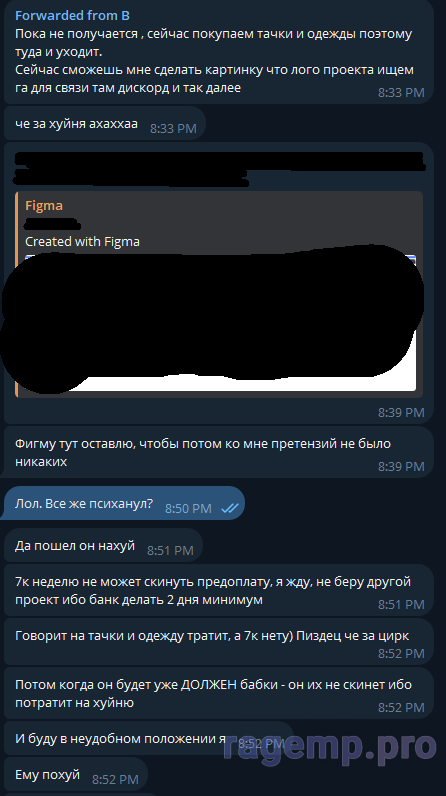The image size is (446, 796).
Task: Click the message "Говорит на тачки и одежду"
Action: [x=219, y=642]
